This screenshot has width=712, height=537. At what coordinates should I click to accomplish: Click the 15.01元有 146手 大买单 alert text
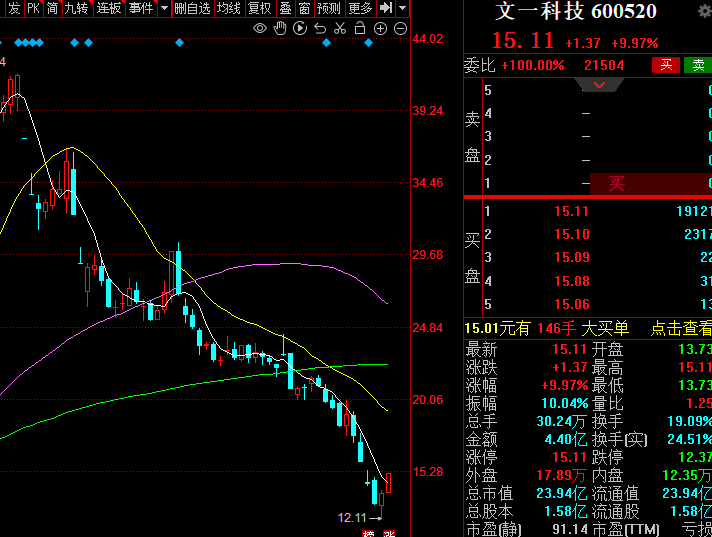pyautogui.click(x=547, y=328)
